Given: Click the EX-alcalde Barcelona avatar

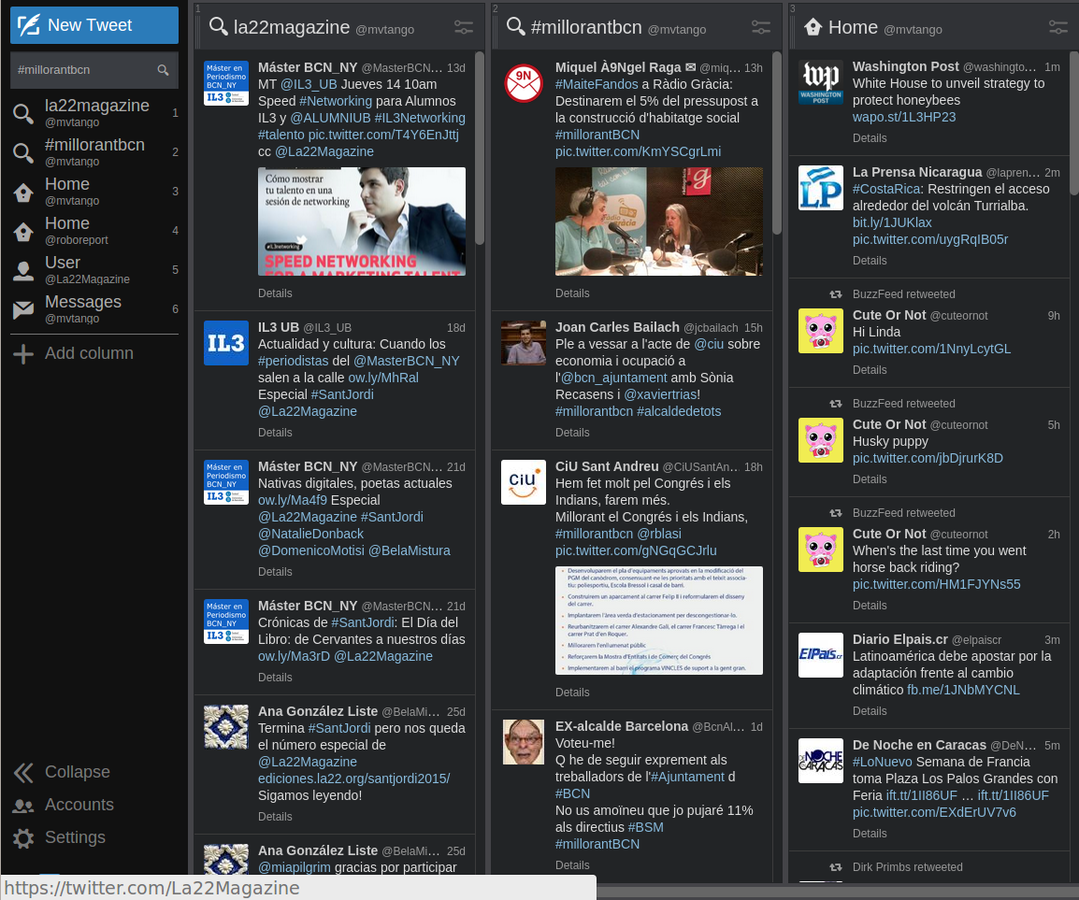Looking at the screenshot, I should [x=524, y=742].
